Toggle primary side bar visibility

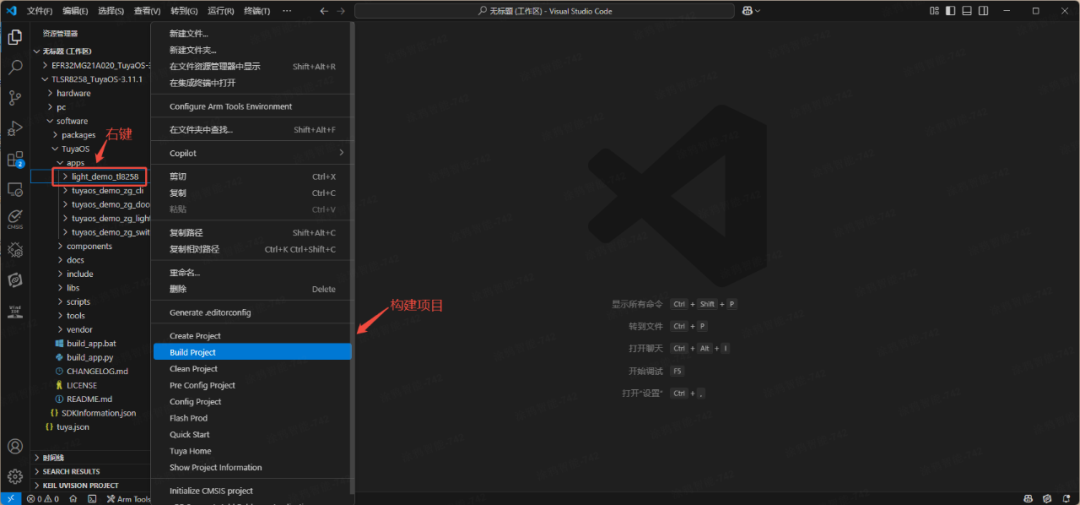[951, 11]
